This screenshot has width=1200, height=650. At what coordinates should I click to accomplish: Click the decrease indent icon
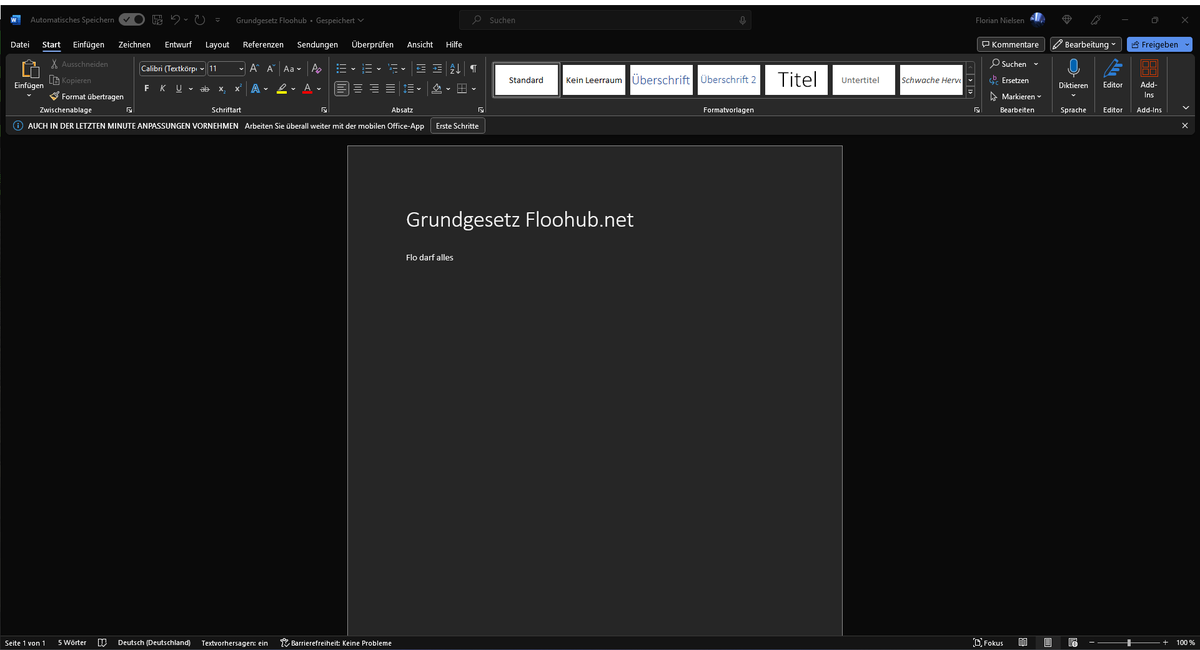coord(420,68)
